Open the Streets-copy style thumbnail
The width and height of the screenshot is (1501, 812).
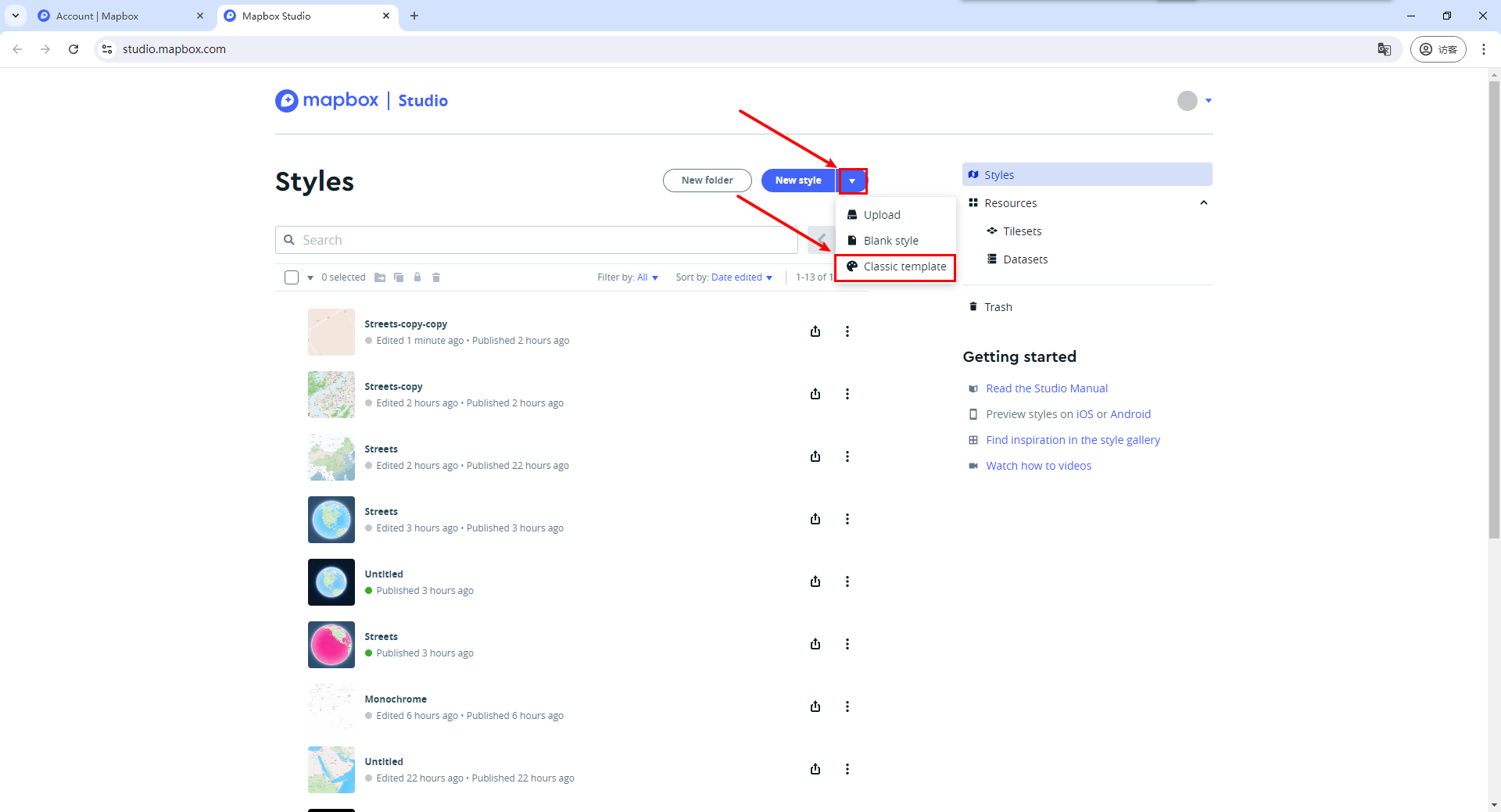point(331,395)
